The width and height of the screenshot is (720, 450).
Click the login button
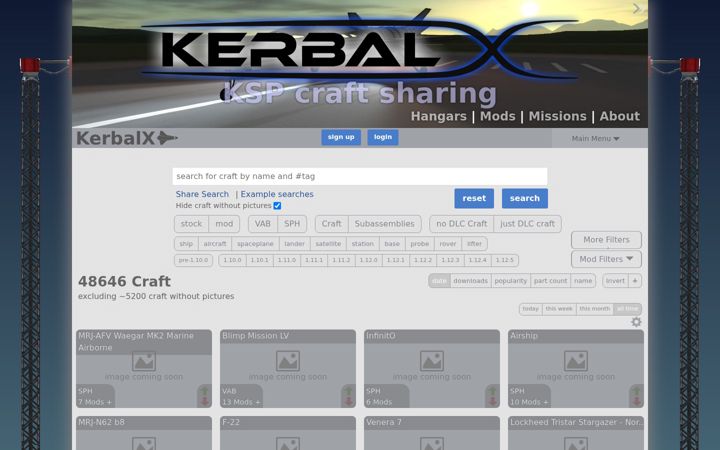tap(382, 137)
